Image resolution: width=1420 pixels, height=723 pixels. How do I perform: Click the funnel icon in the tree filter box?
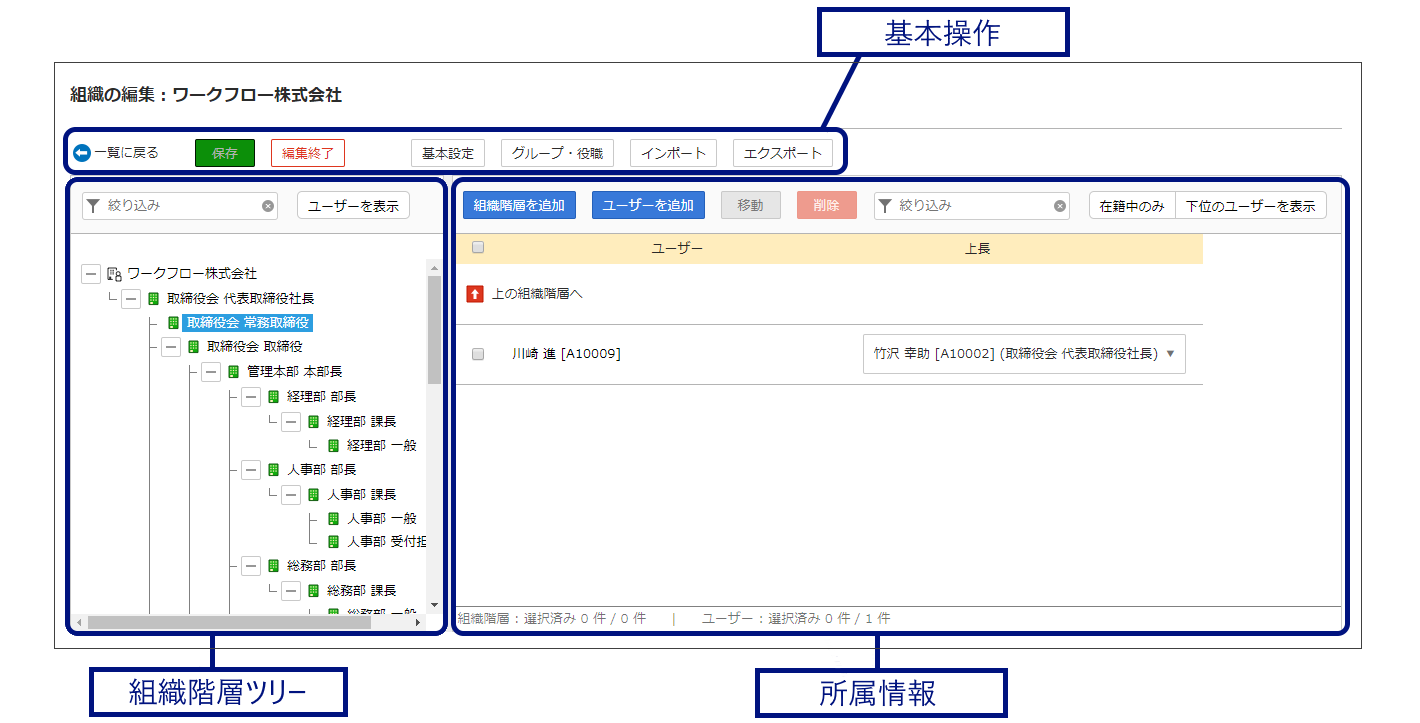point(94,206)
